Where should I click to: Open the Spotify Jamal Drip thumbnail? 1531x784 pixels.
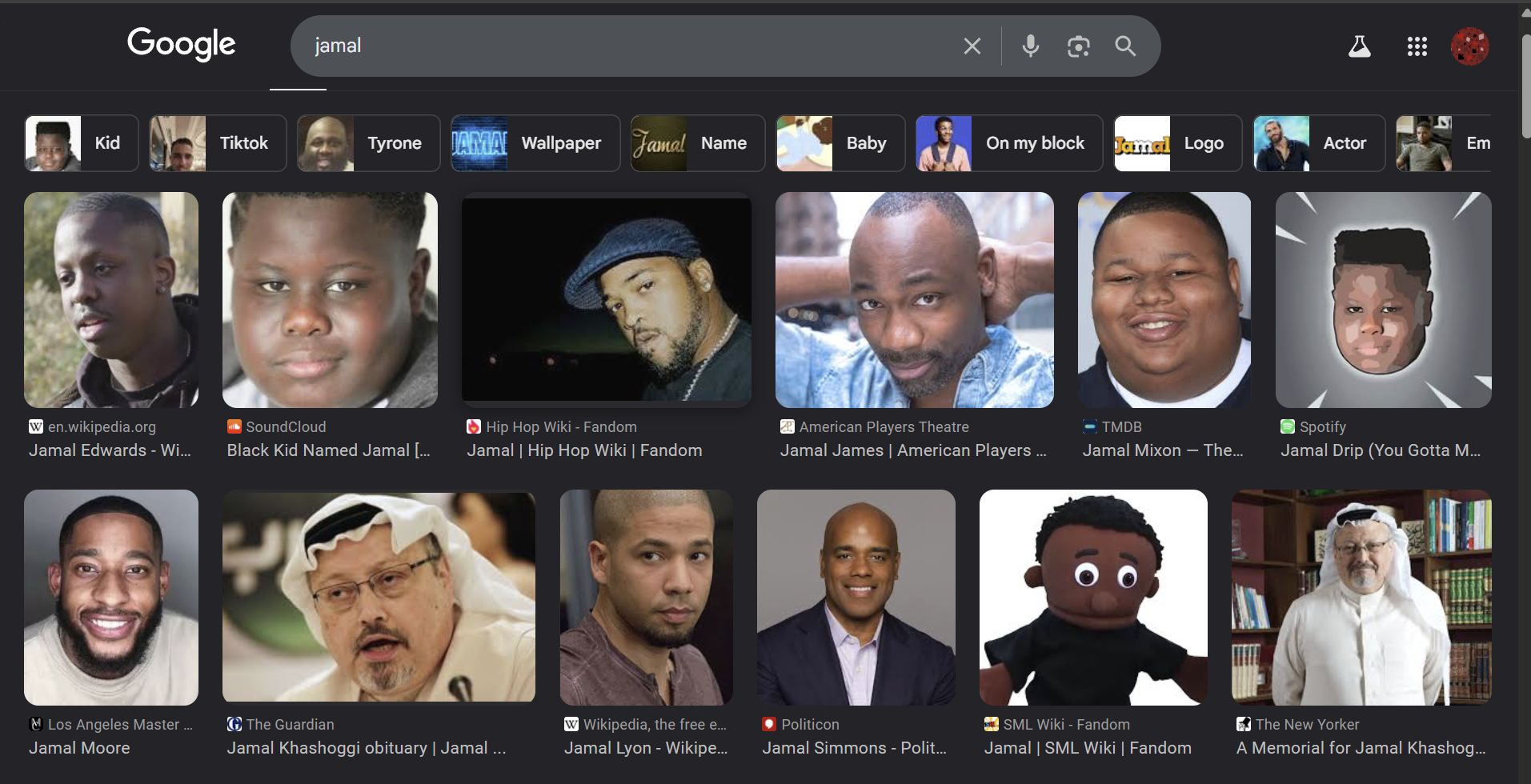1383,300
